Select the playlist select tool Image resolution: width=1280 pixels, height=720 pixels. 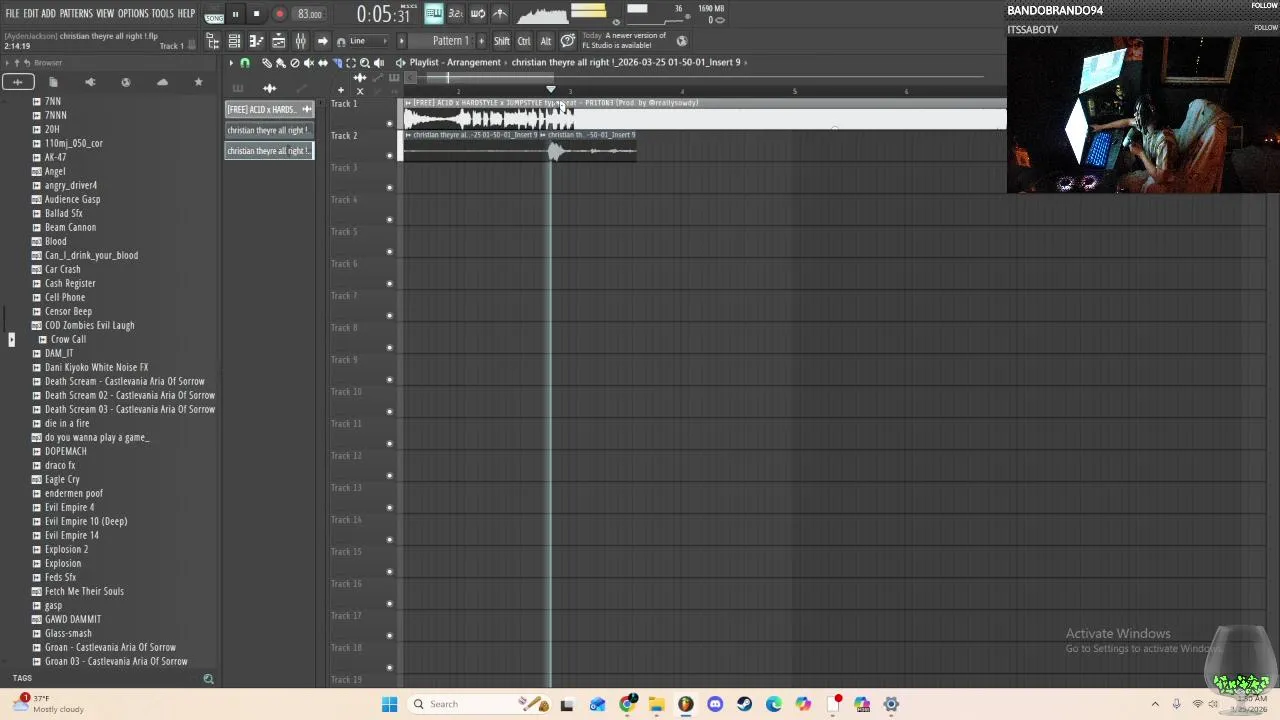[x=351, y=63]
